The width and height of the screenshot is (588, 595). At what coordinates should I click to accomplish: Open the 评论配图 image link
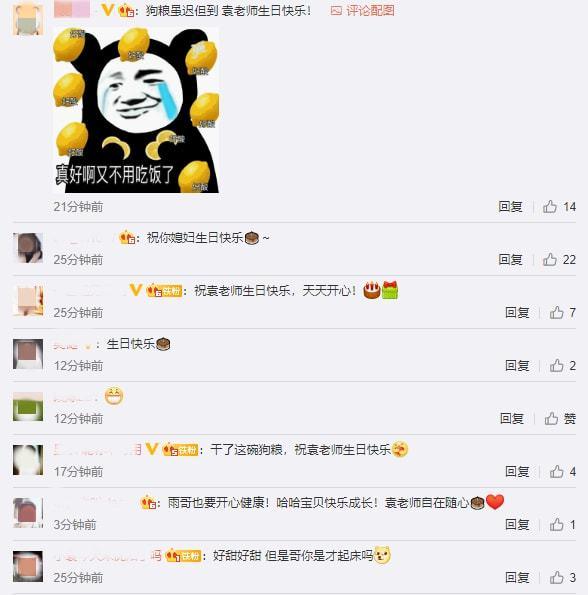click(x=362, y=11)
